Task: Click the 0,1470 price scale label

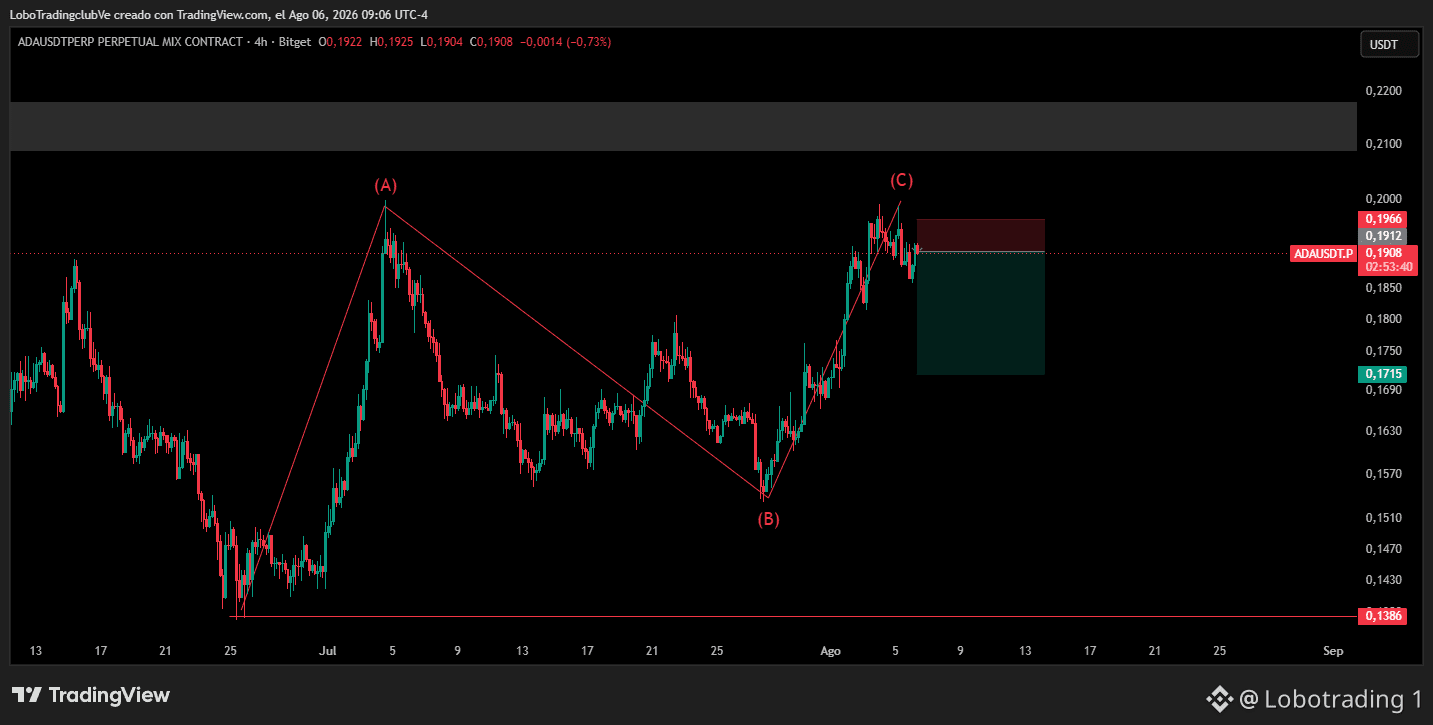Action: click(x=1383, y=549)
